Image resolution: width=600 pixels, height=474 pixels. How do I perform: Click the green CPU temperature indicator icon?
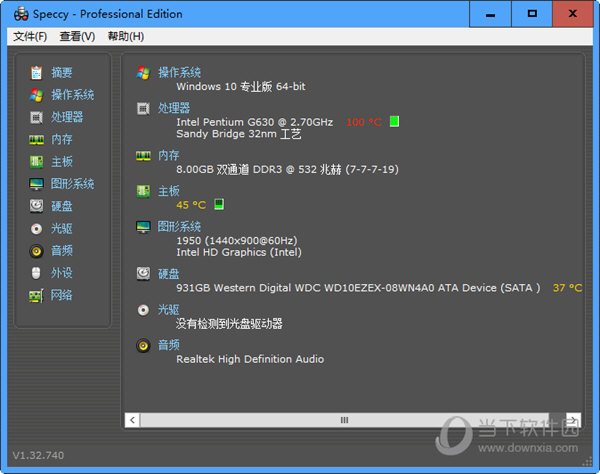[x=394, y=121]
